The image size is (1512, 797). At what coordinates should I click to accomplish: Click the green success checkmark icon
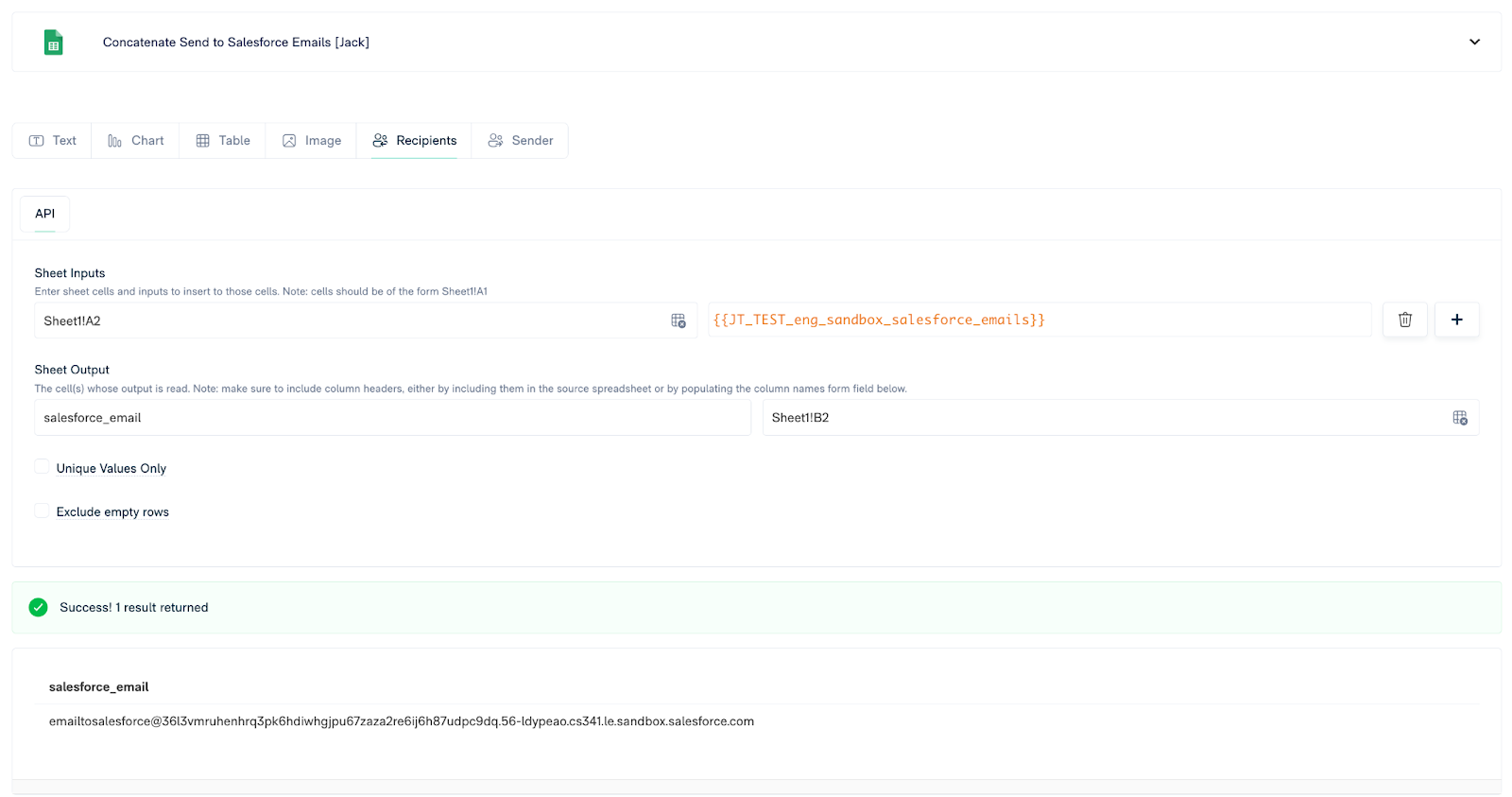38,607
